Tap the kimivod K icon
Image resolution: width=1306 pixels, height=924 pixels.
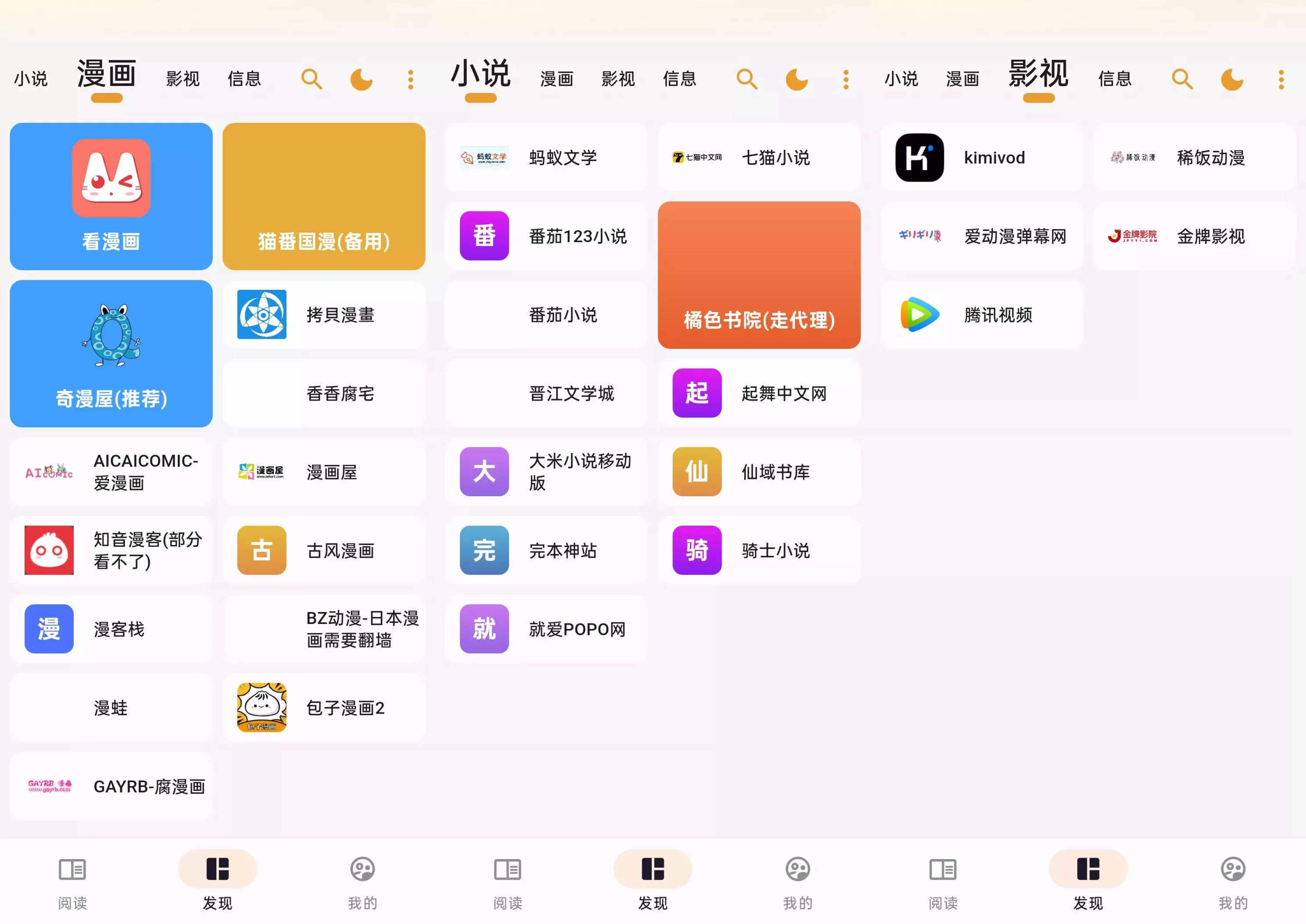[919, 158]
